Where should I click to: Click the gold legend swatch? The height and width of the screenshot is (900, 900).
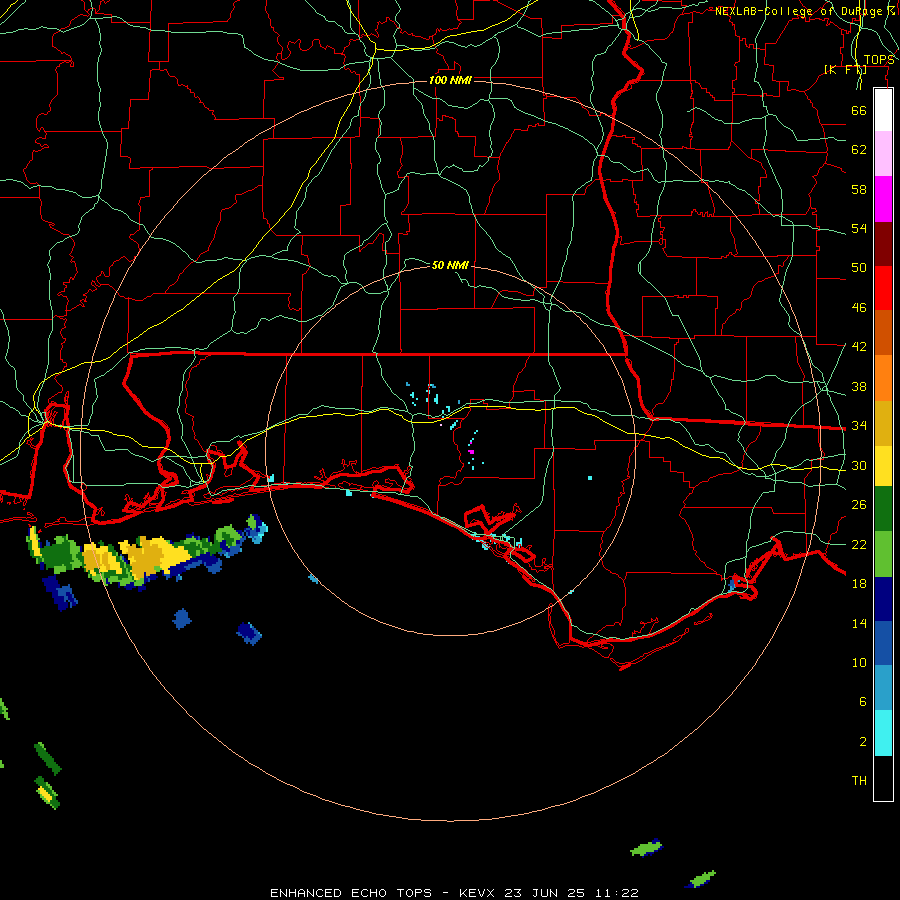883,423
